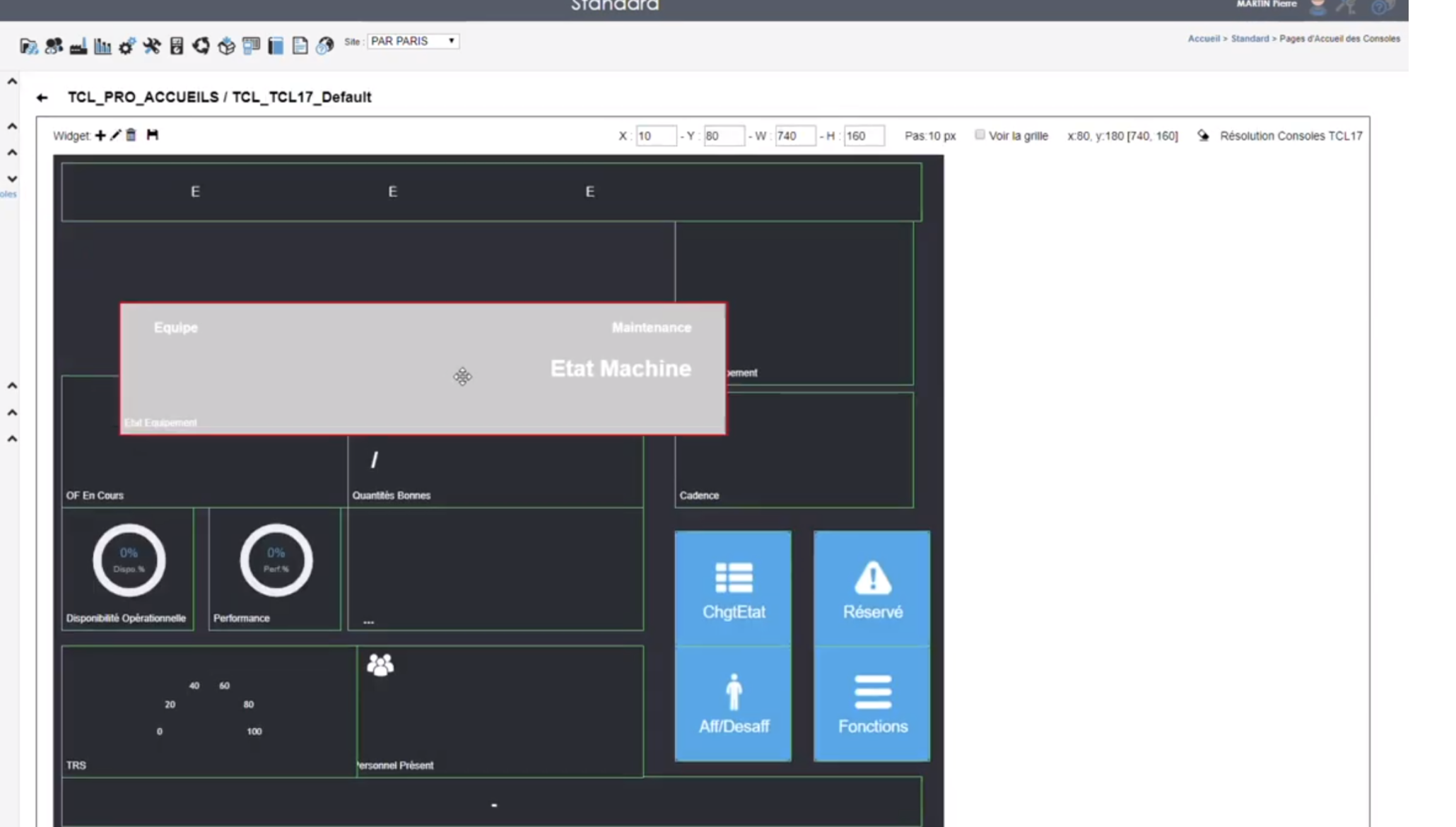This screenshot has width=1456, height=827.
Task: Click the W width input field
Action: pos(794,136)
